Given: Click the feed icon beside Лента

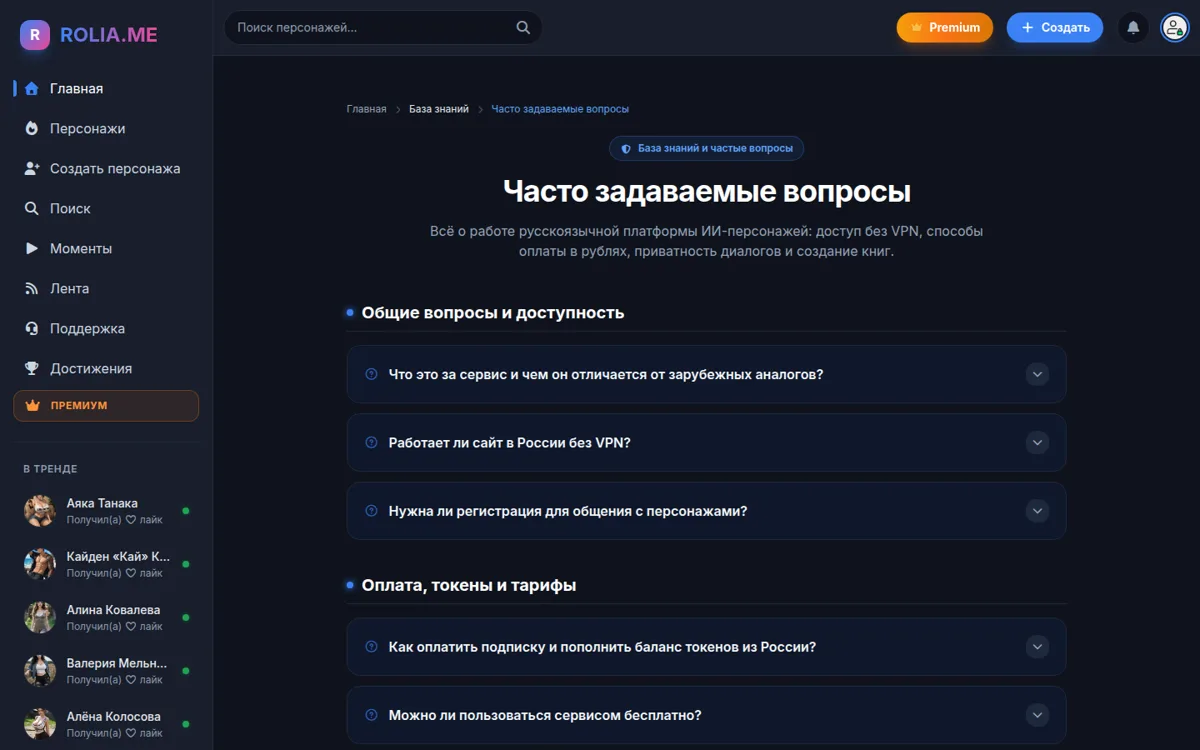Looking at the screenshot, I should coord(31,288).
